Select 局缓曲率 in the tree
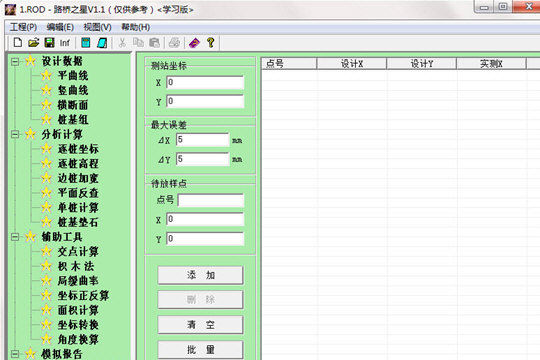Screen dimensions: 540x360 pos(78,281)
